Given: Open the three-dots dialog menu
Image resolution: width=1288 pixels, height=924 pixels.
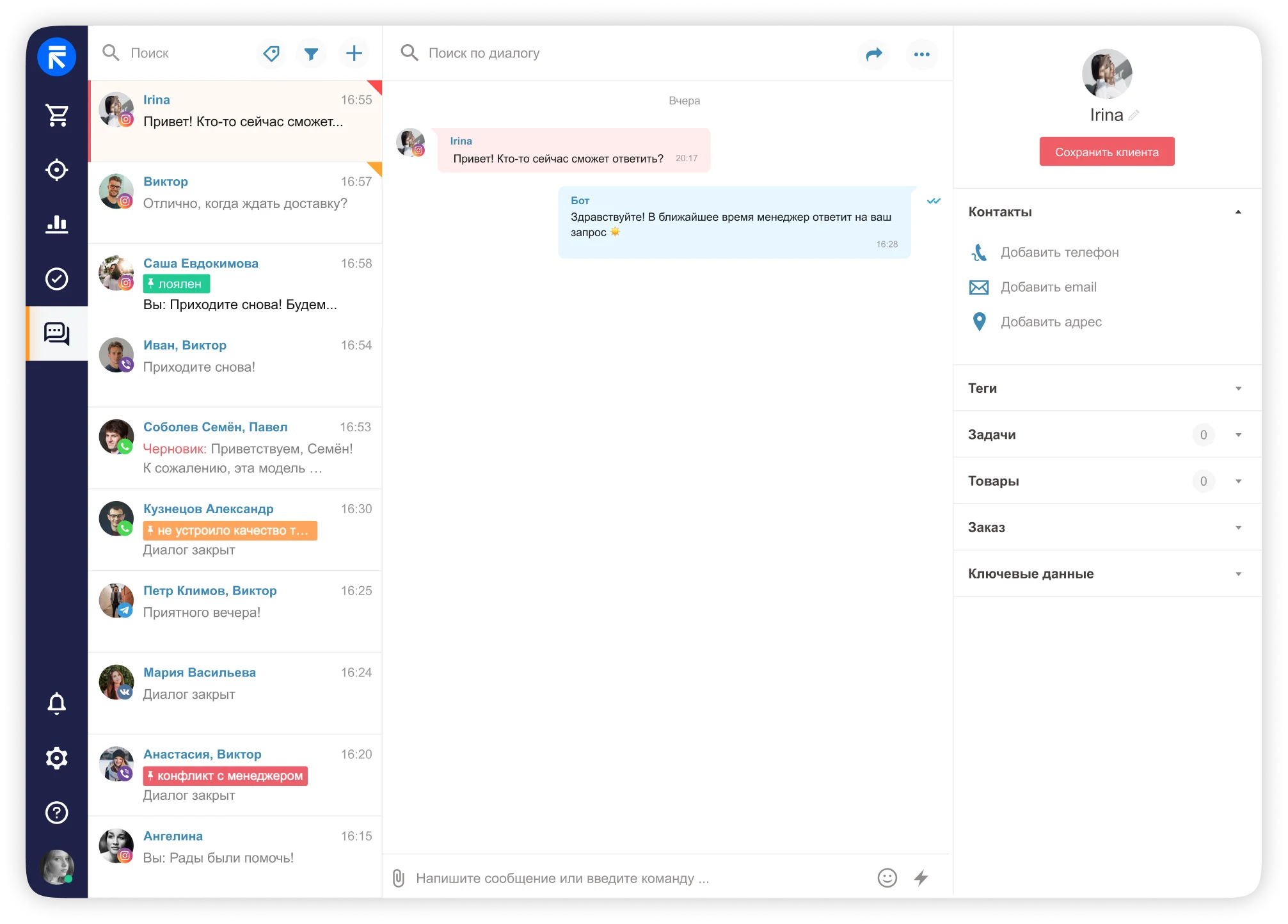Looking at the screenshot, I should point(921,54).
